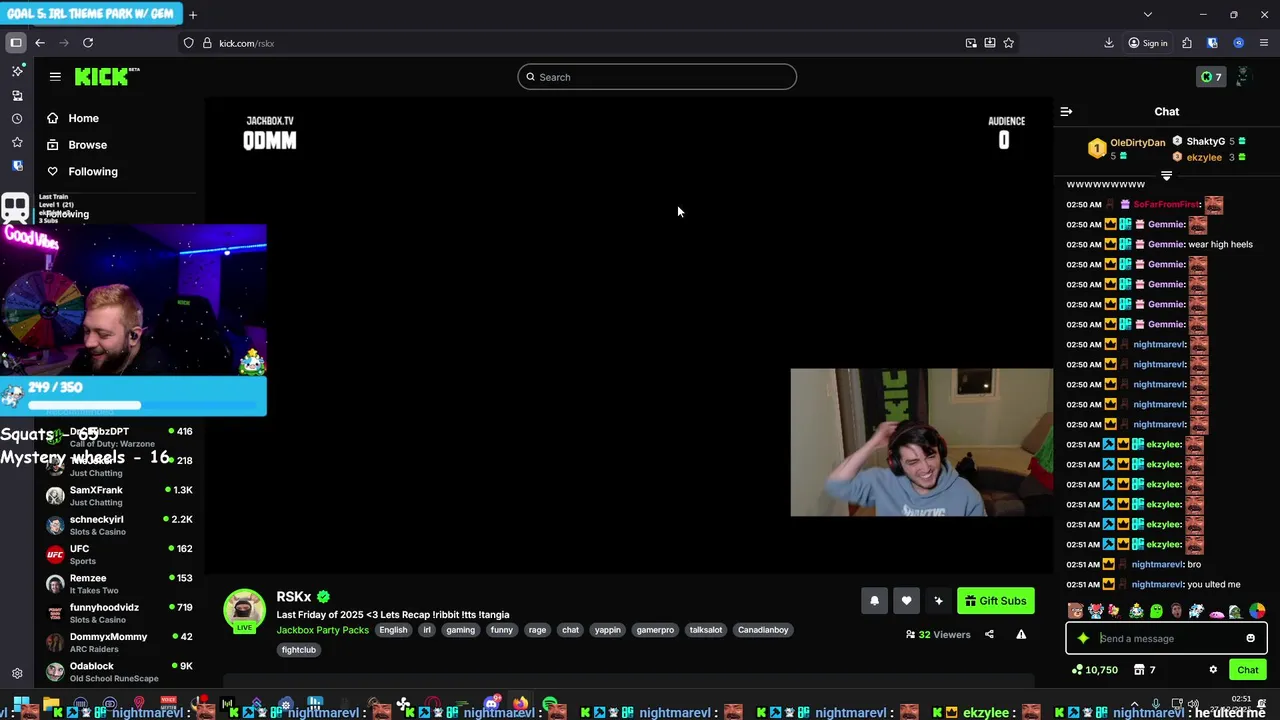Click the Kick logo
Screen dimensions: 1280x720
point(107,77)
